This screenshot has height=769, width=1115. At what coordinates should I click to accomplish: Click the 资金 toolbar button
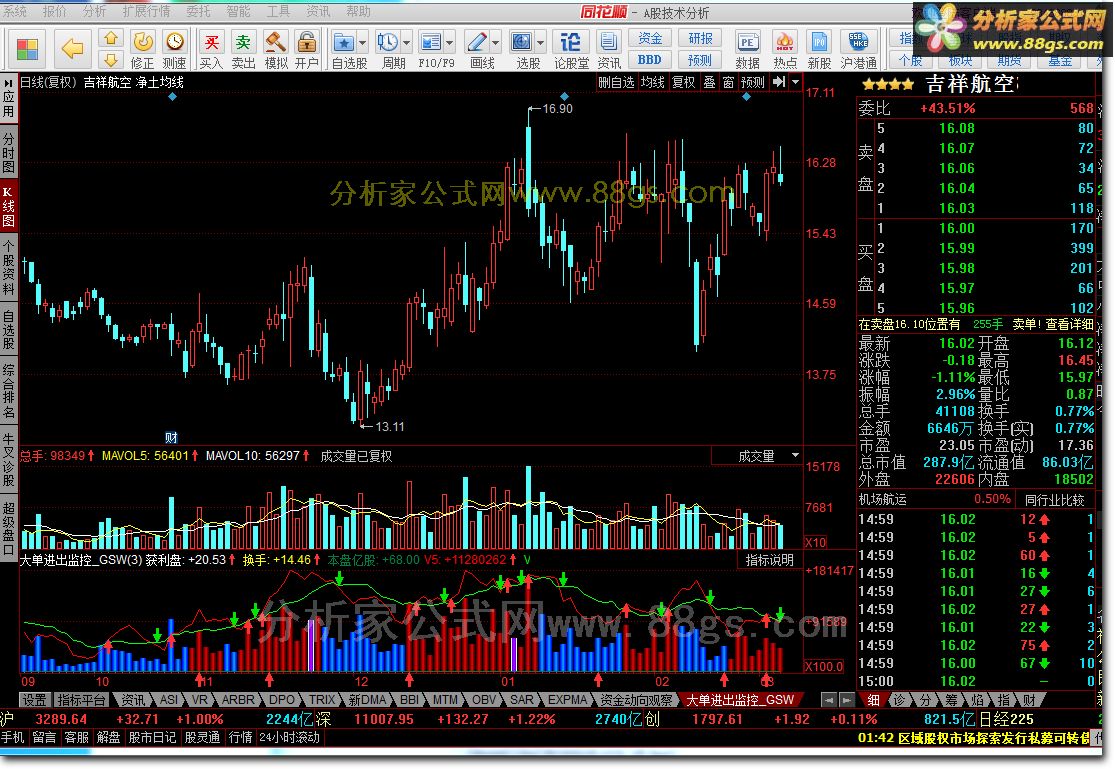coord(650,38)
